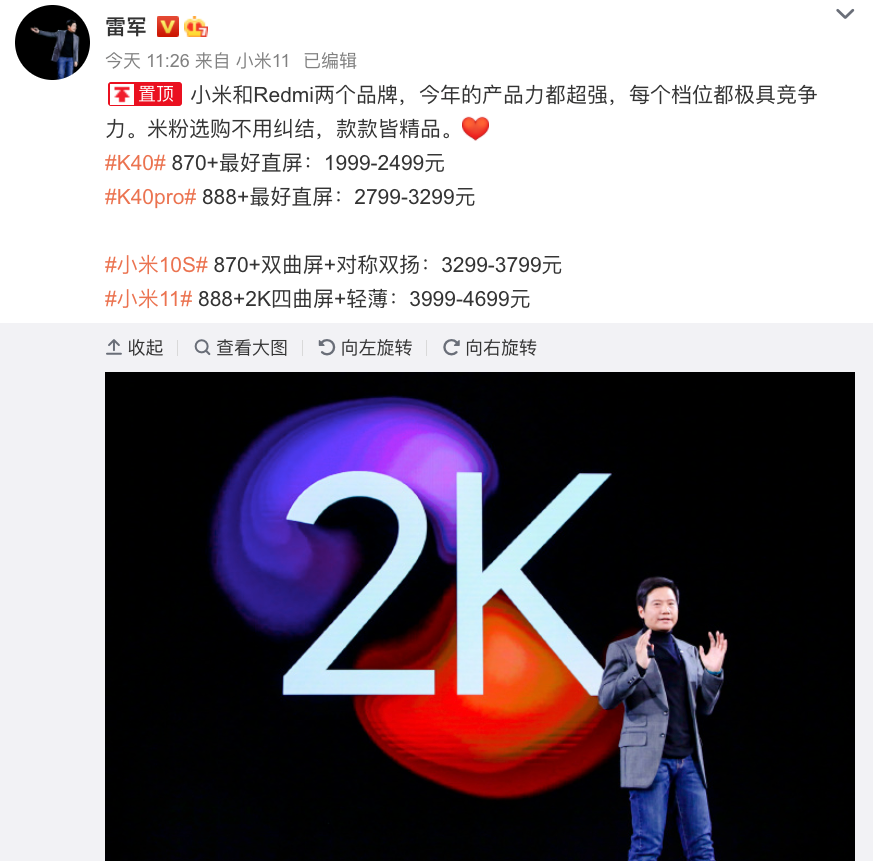Collapse the image with 收起 arrow icon
This screenshot has width=873, height=861.
[114, 348]
